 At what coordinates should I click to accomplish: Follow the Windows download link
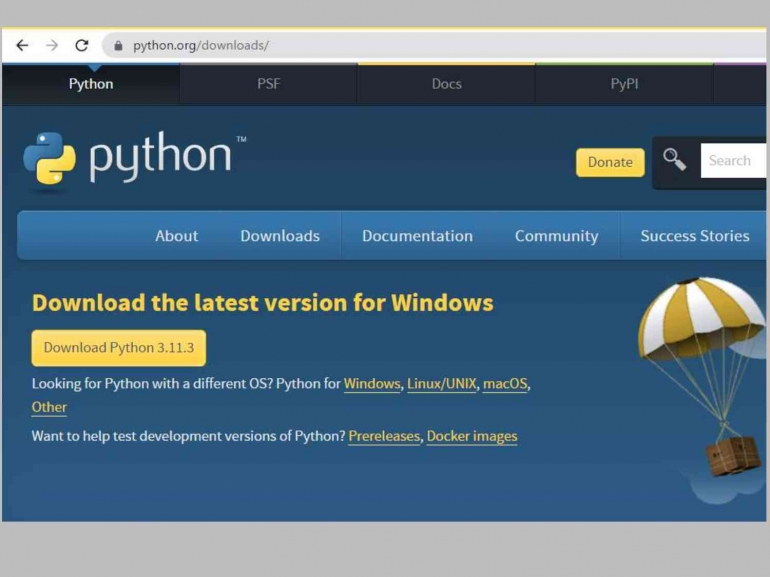[372, 384]
